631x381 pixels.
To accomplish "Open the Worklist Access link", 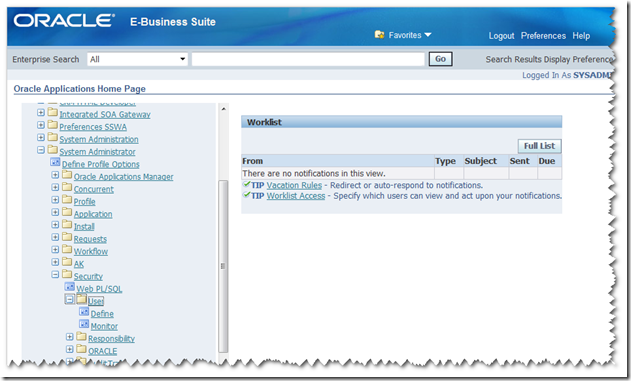I will [x=296, y=196].
